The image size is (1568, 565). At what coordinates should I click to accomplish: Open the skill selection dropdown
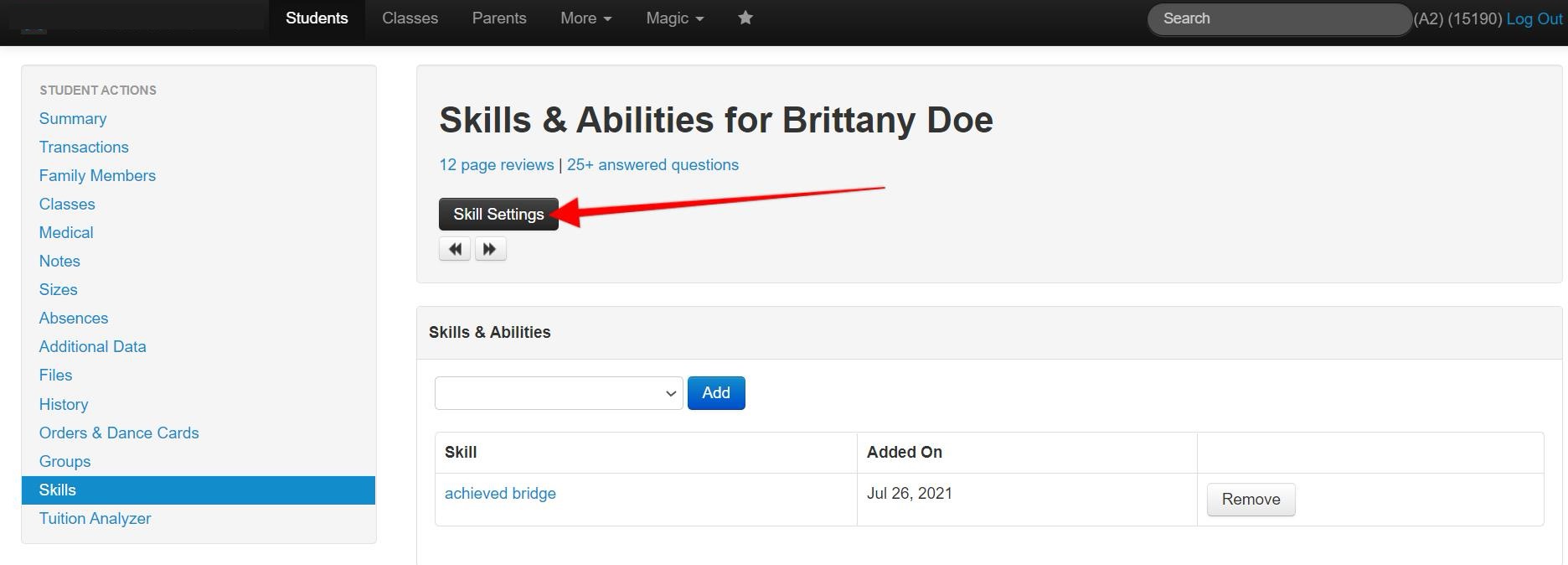click(x=558, y=393)
